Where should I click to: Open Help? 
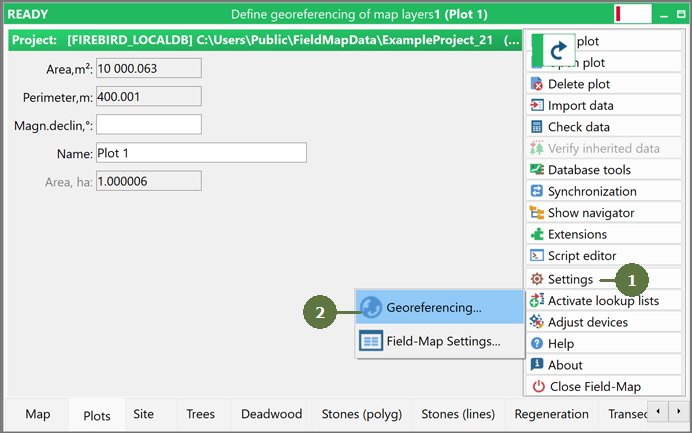(603, 343)
